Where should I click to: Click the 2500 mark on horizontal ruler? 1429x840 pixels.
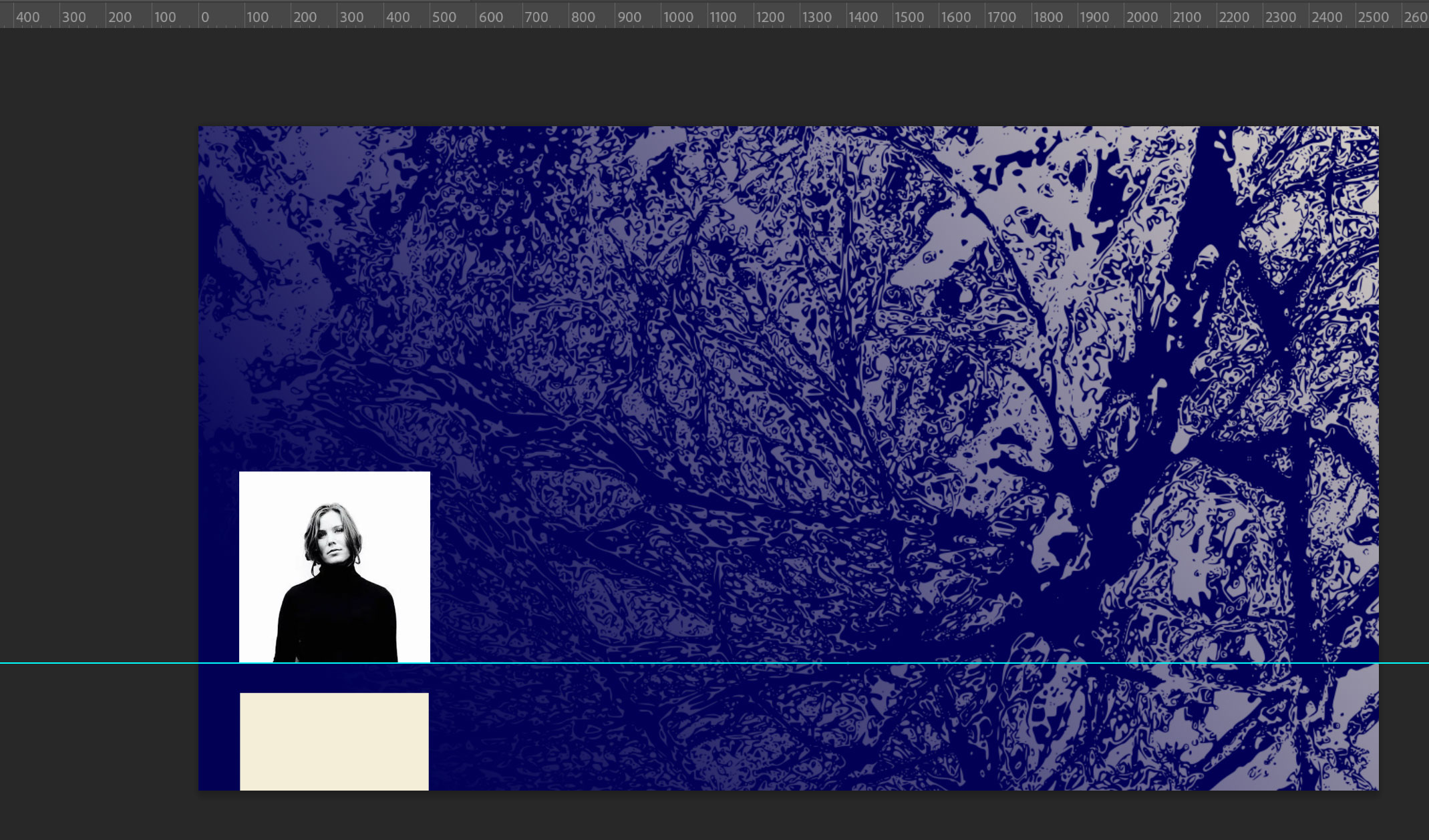click(1373, 17)
